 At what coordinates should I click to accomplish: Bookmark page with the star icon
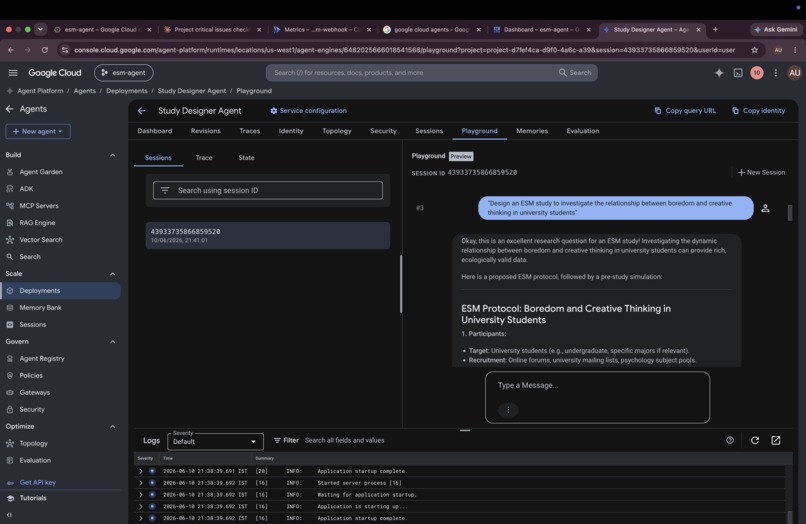click(x=754, y=50)
